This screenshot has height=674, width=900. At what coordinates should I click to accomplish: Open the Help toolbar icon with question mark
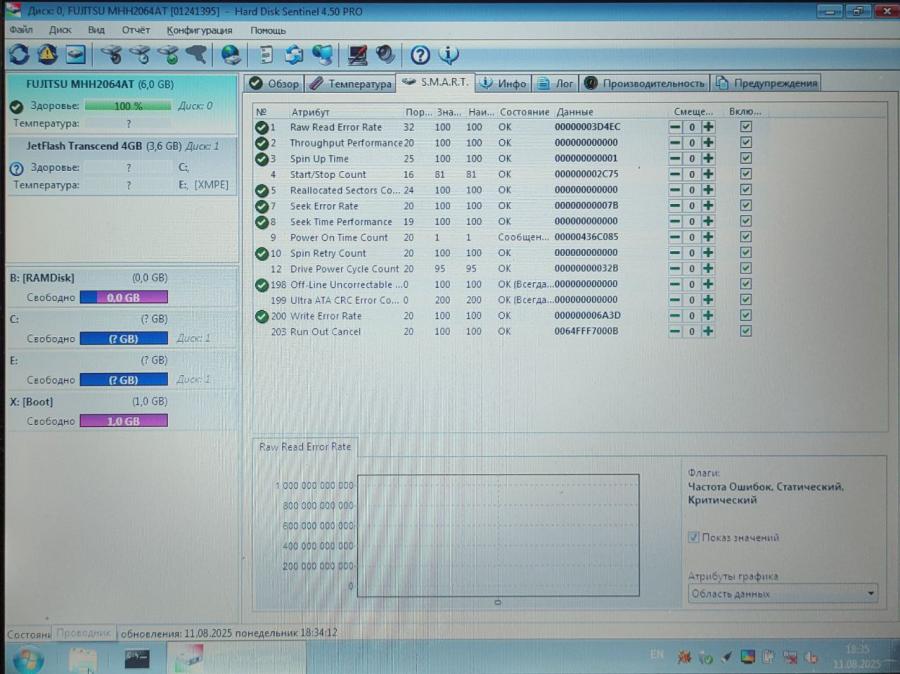(x=418, y=55)
